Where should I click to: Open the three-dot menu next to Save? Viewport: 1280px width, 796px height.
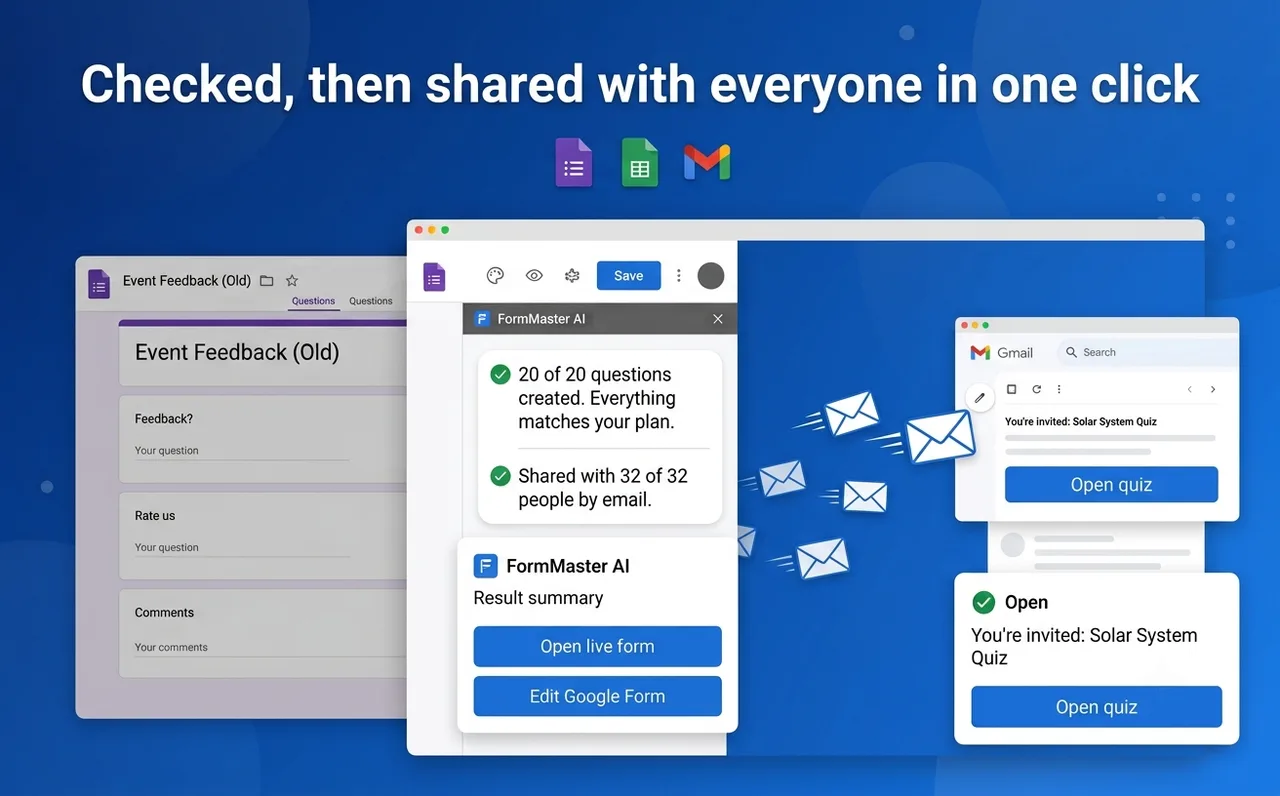coord(679,276)
